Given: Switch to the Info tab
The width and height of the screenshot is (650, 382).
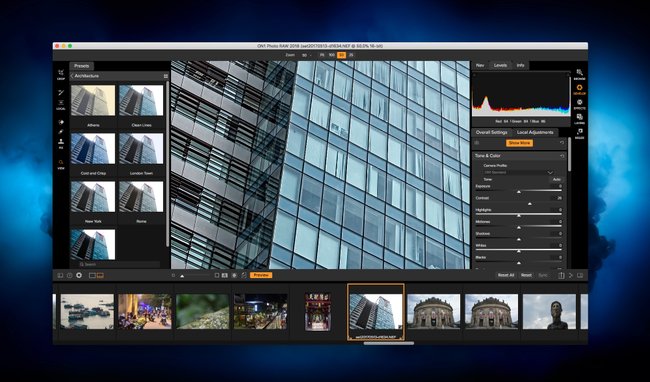Looking at the screenshot, I should [x=520, y=65].
